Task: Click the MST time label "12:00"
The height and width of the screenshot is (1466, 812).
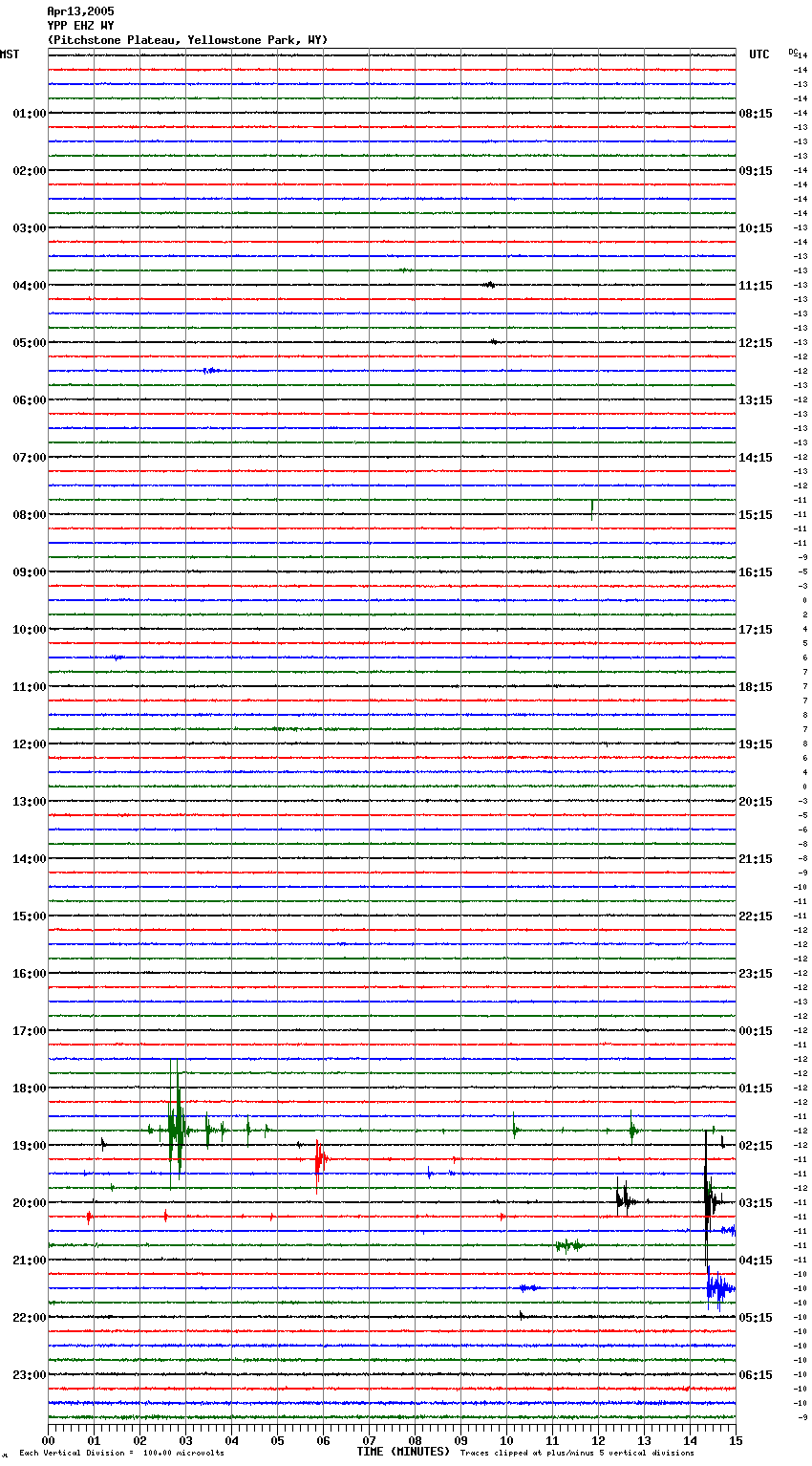Action: (30, 744)
